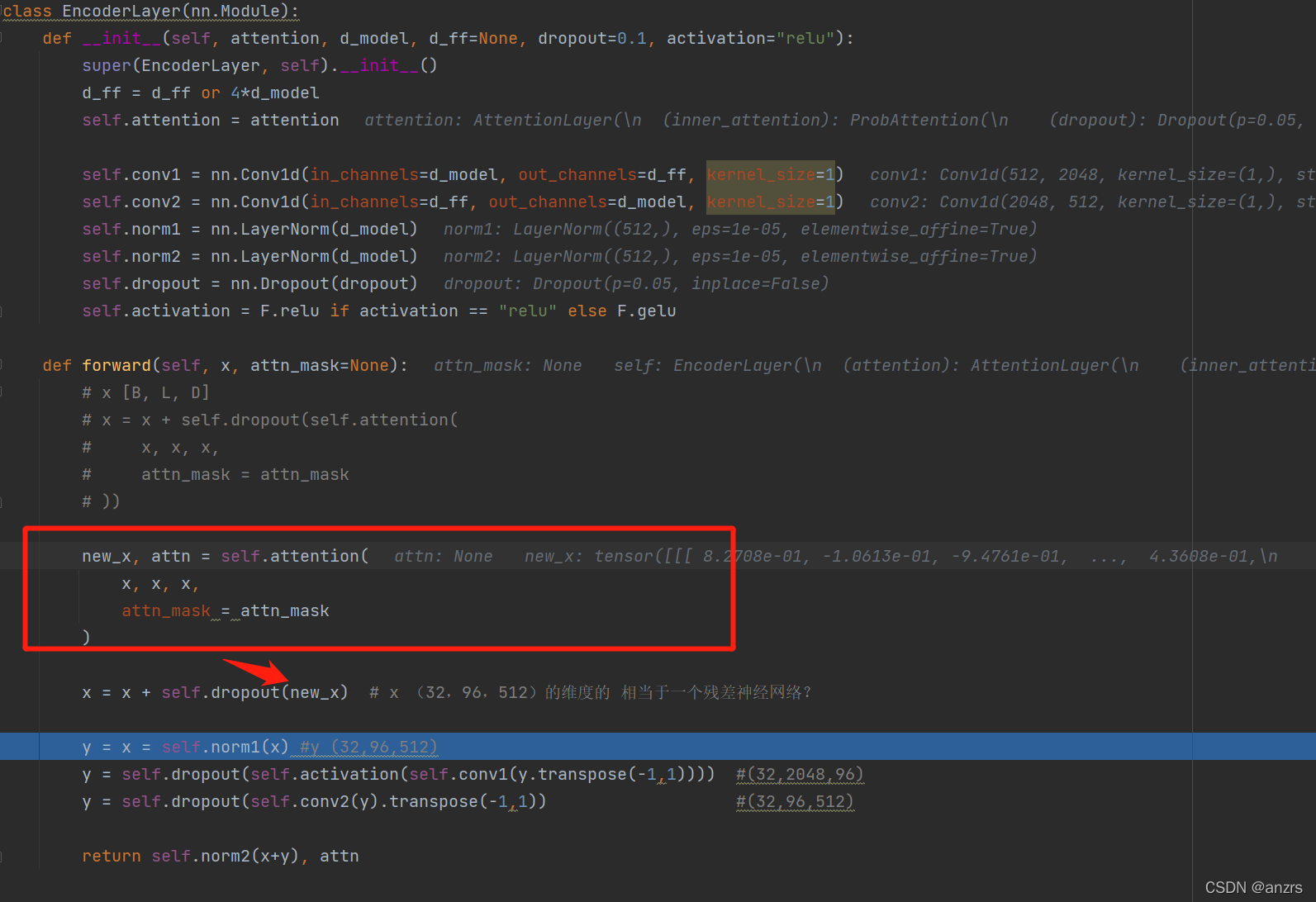Click 'return self.norm2(x+y), attn' line
The image size is (1316, 902).
221,856
